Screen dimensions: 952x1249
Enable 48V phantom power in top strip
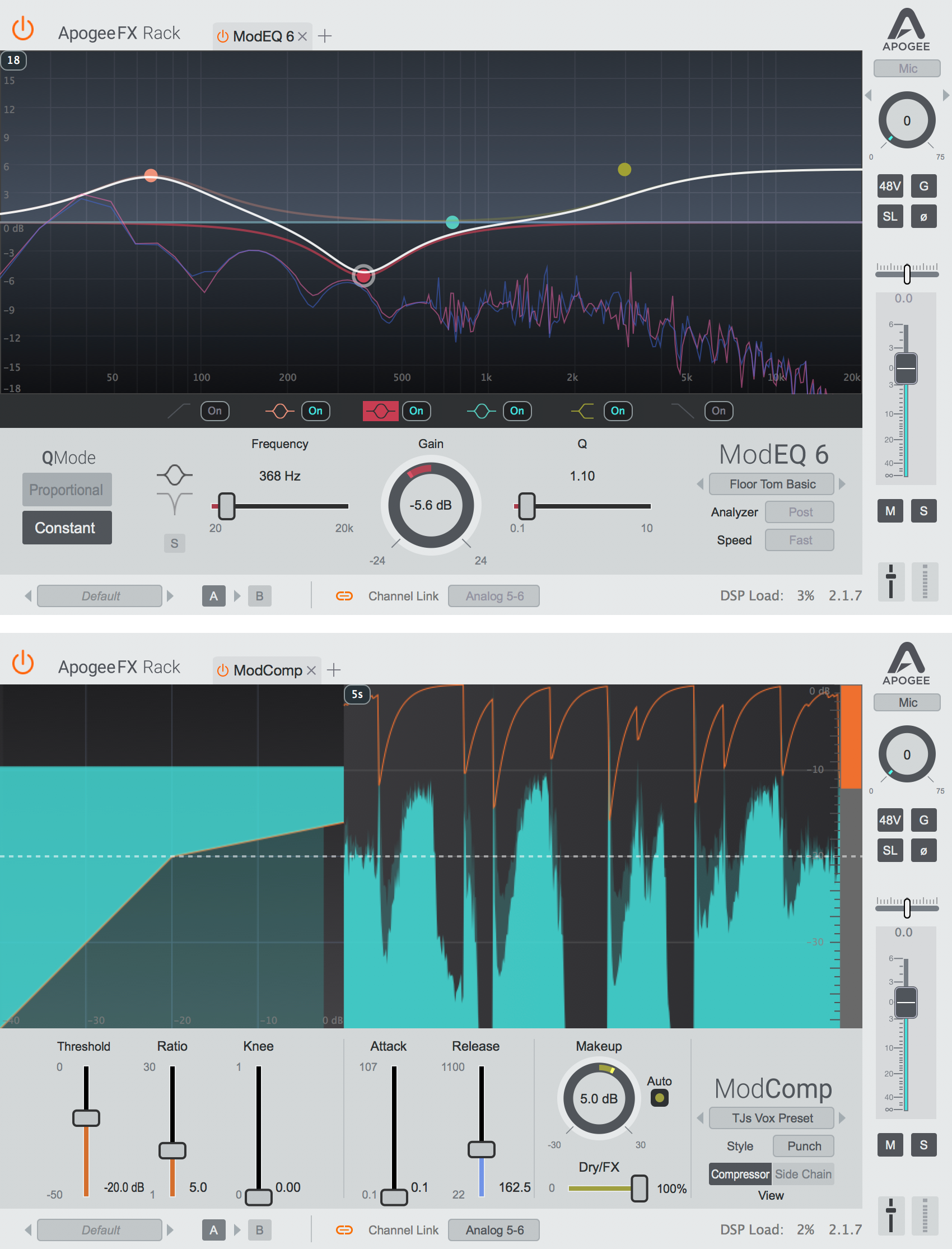click(890, 186)
